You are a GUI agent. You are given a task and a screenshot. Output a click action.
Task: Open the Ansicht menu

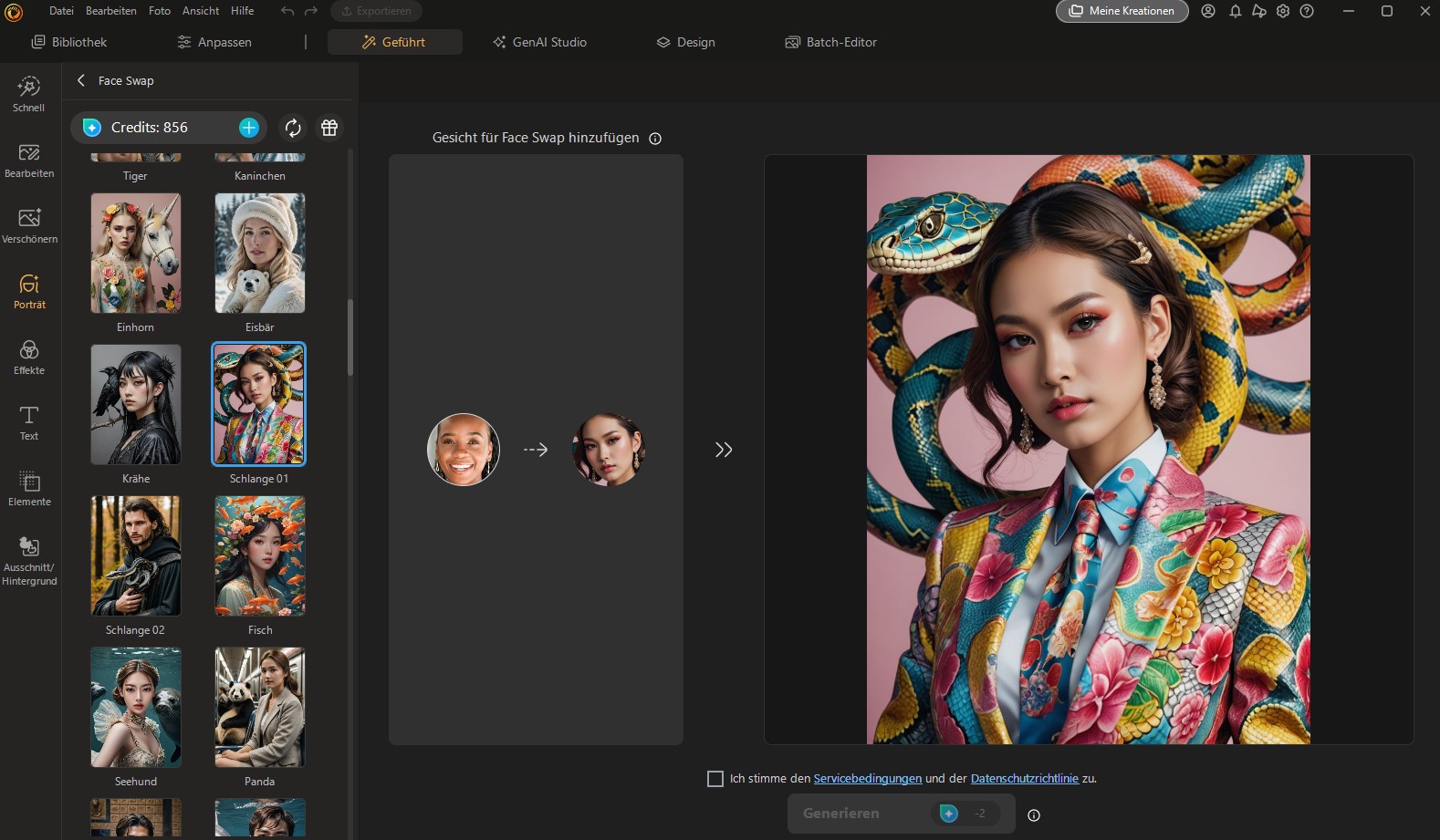point(201,11)
